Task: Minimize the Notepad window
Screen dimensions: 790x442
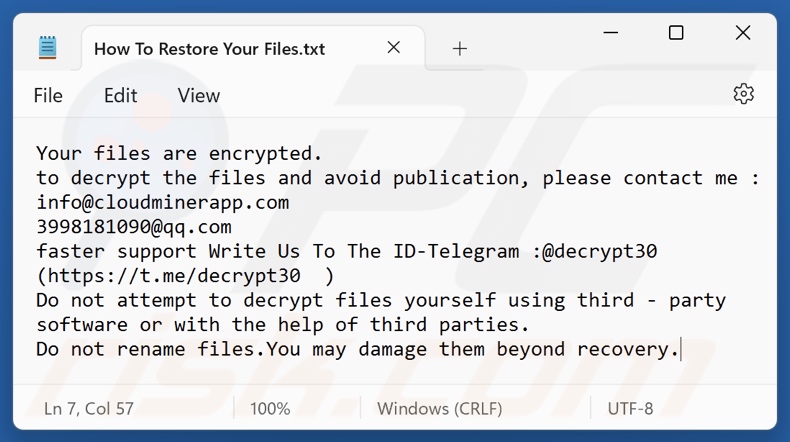Action: click(609, 33)
